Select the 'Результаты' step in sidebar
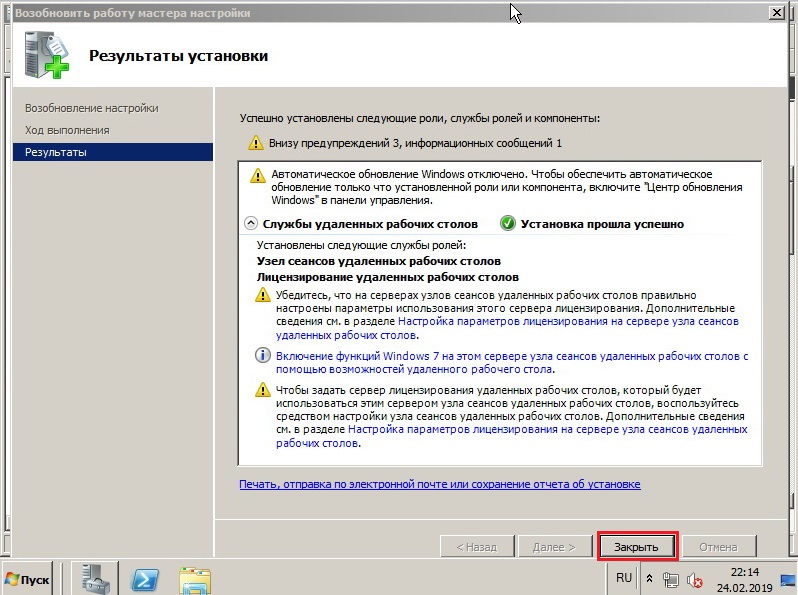This screenshot has width=798, height=595. pyautogui.click(x=56, y=152)
